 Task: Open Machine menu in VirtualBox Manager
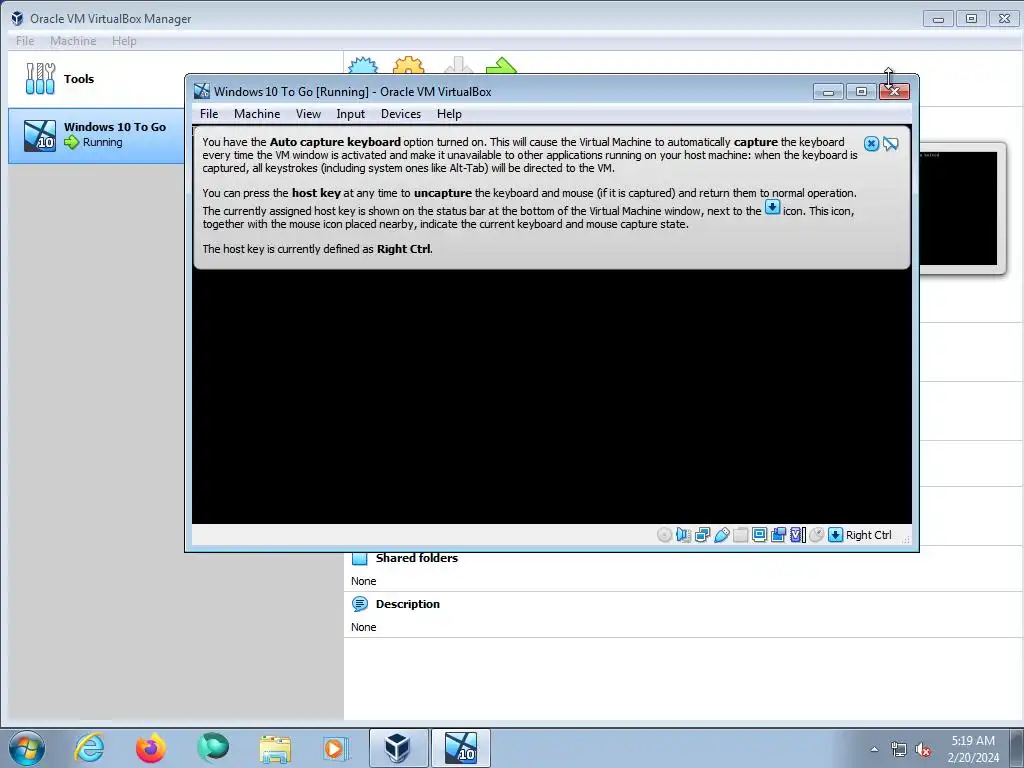(73, 40)
